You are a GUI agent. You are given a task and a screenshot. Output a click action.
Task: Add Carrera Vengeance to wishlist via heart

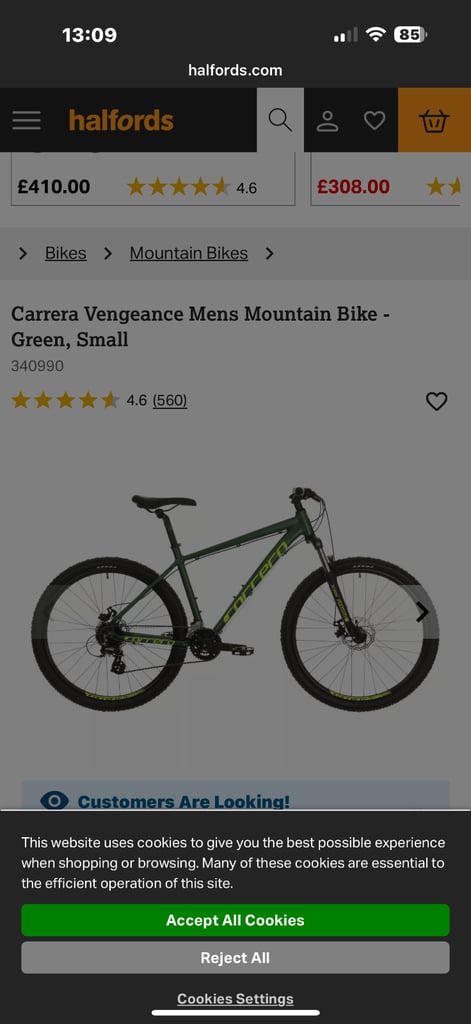(x=436, y=401)
